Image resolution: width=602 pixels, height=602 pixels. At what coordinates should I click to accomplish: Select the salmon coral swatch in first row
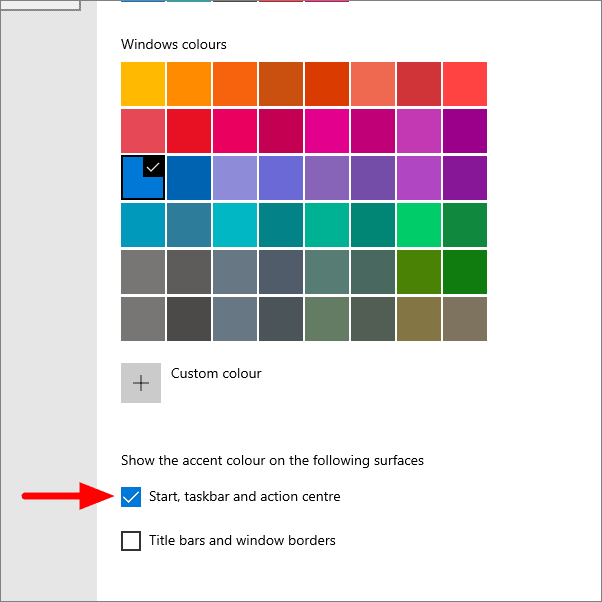(x=373, y=84)
